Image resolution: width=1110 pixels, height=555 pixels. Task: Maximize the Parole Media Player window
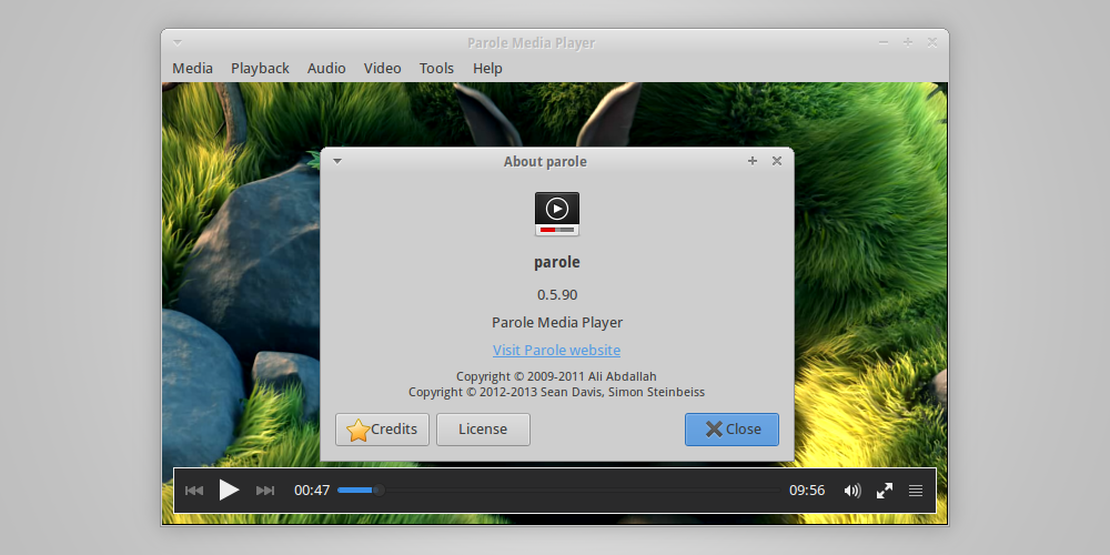coord(908,42)
